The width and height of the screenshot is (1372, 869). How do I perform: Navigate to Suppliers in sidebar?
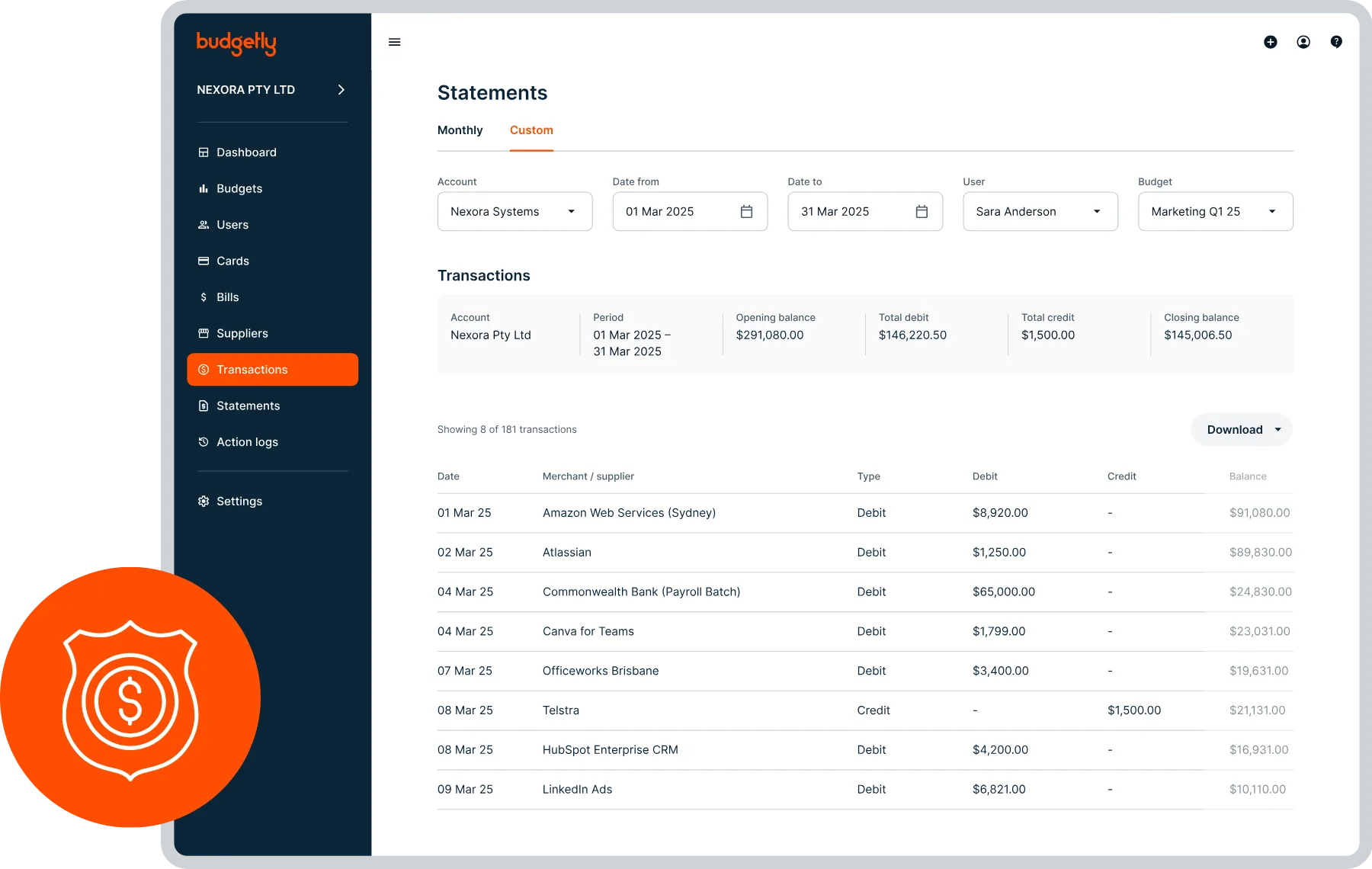242,334
